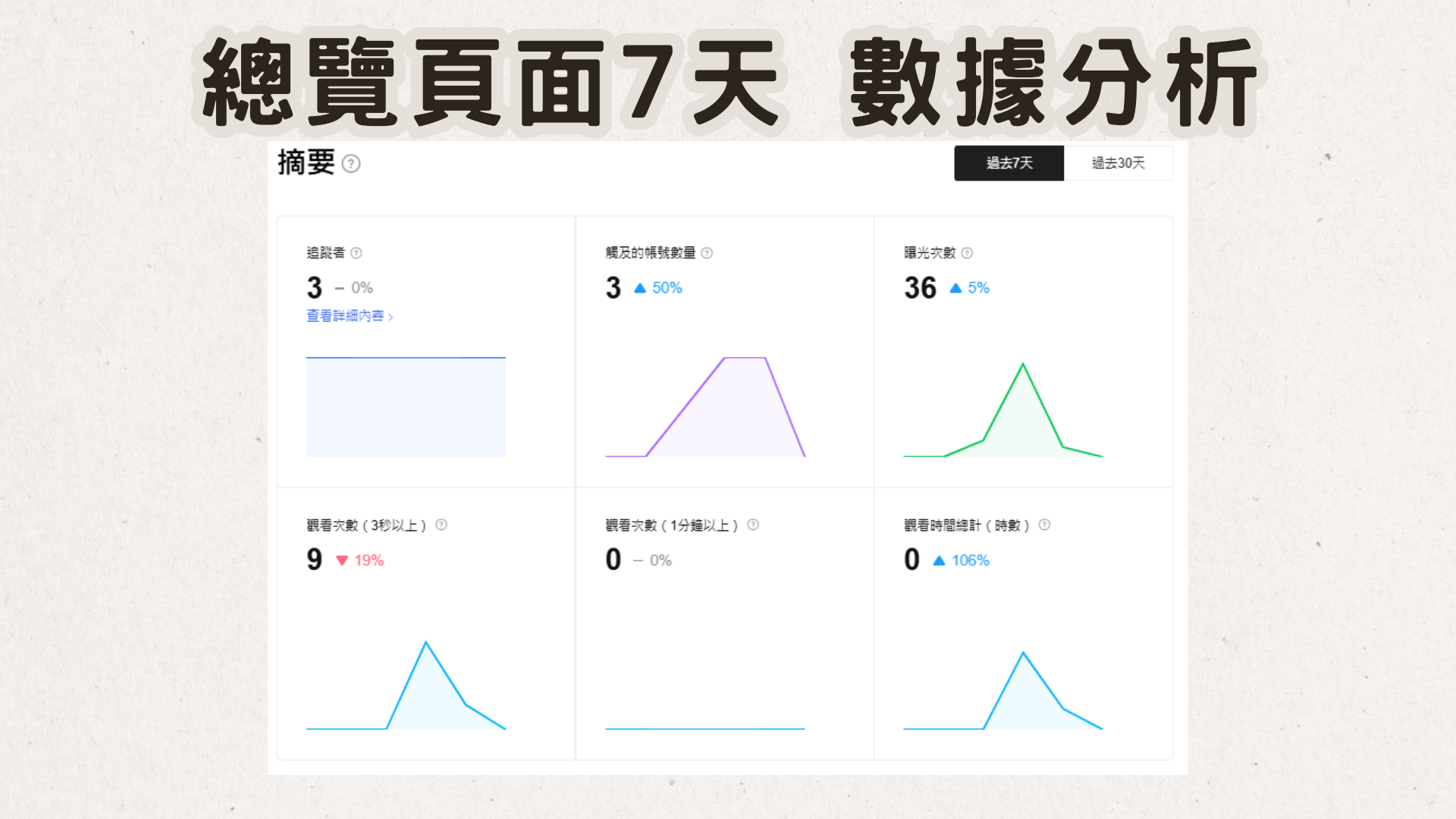Click the 觸及的帳號數量 label
1456x819 pixels.
click(650, 253)
